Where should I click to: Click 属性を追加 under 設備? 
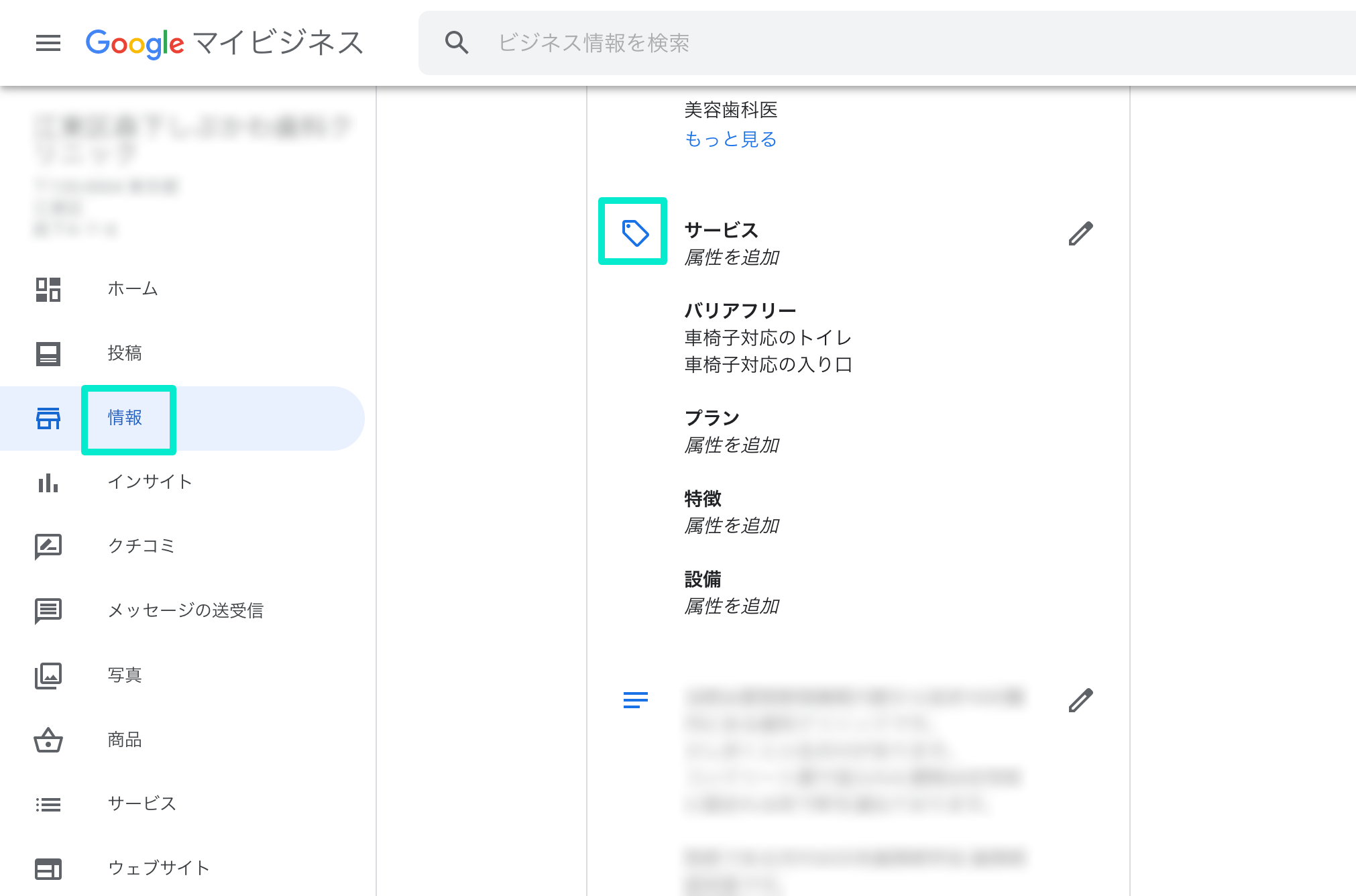(732, 606)
